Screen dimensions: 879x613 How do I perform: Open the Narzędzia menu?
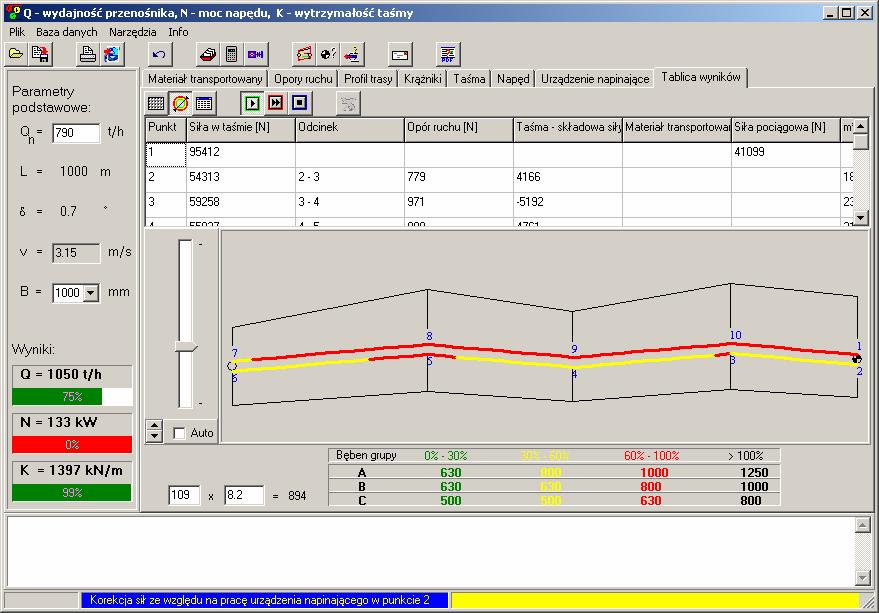(132, 32)
